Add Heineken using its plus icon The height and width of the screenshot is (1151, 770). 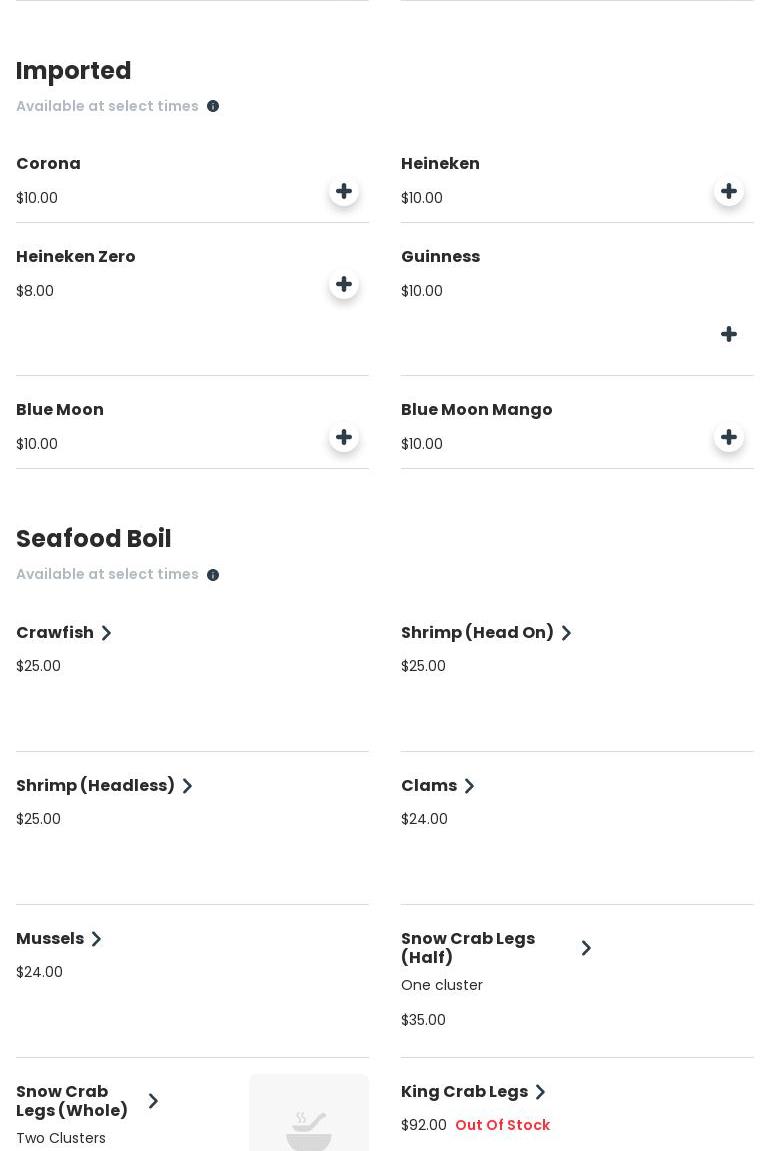tap(728, 192)
